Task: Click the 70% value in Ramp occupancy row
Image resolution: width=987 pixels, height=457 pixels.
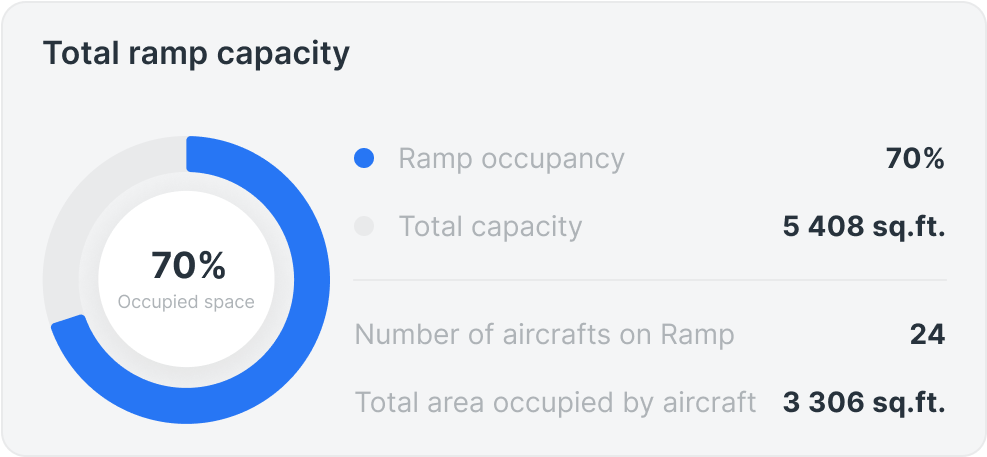Action: point(915,158)
